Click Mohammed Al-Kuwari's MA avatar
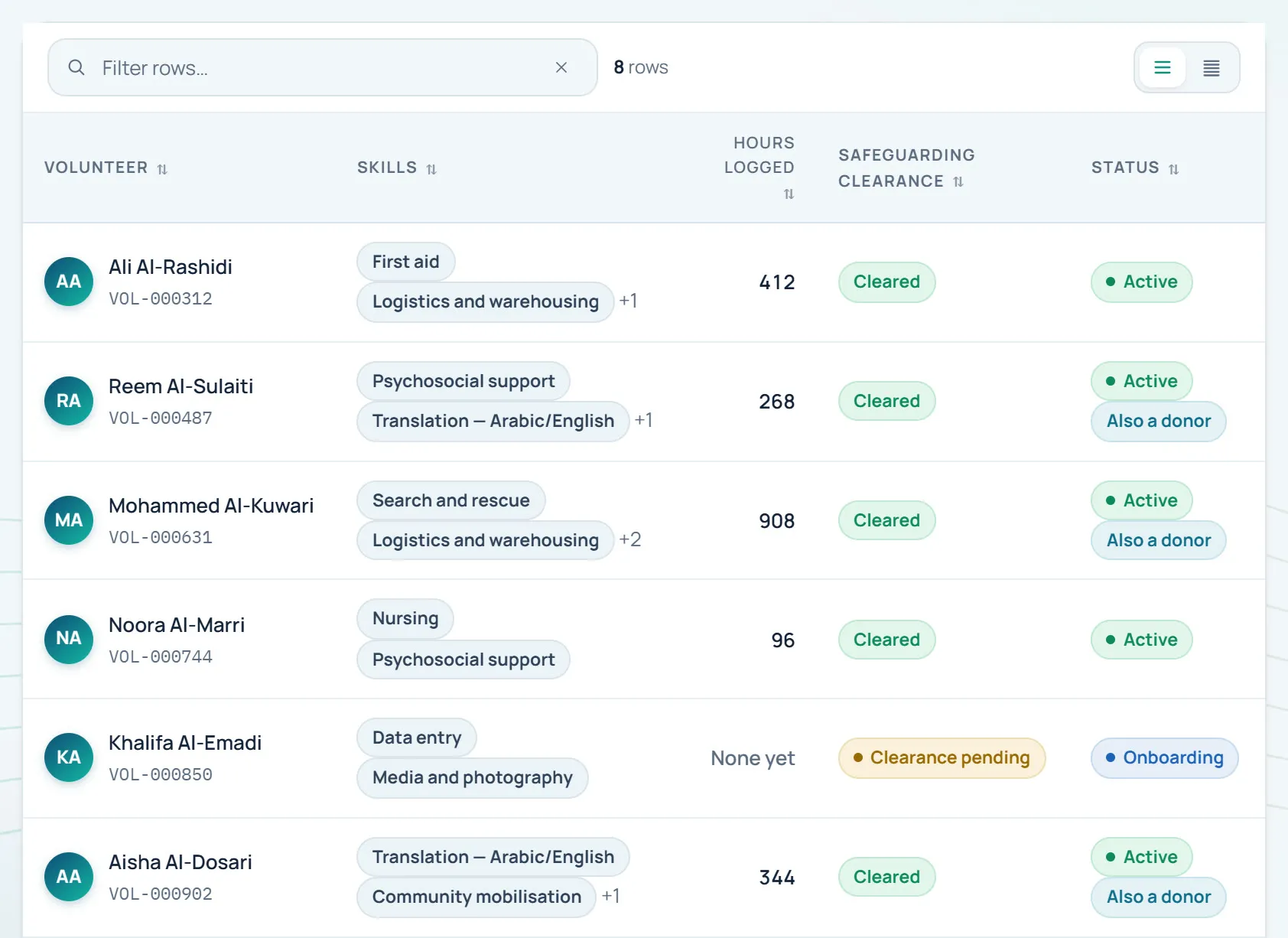The width and height of the screenshot is (1288, 938). [69, 520]
